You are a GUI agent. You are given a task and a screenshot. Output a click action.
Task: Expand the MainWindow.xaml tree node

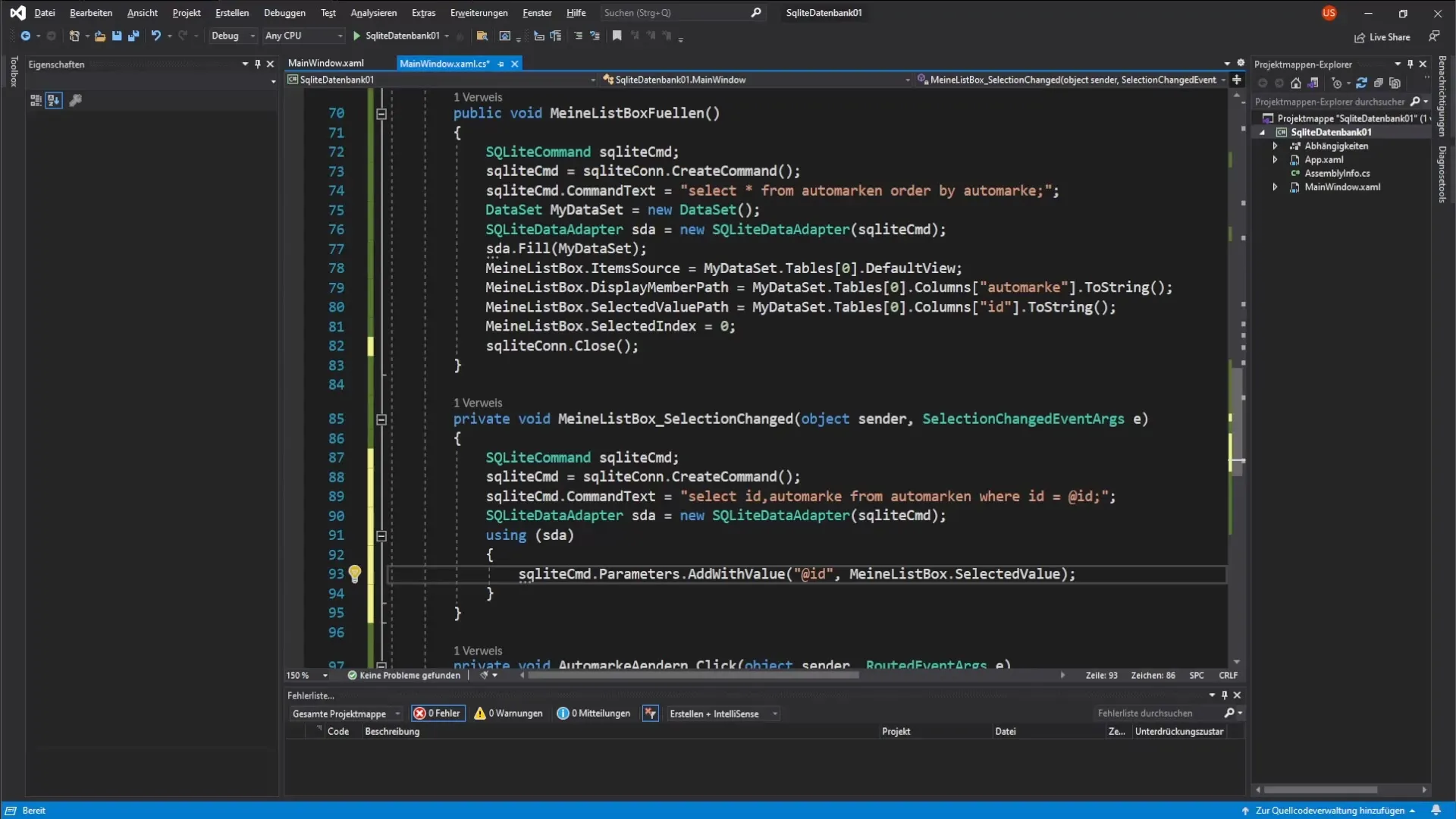coord(1276,187)
